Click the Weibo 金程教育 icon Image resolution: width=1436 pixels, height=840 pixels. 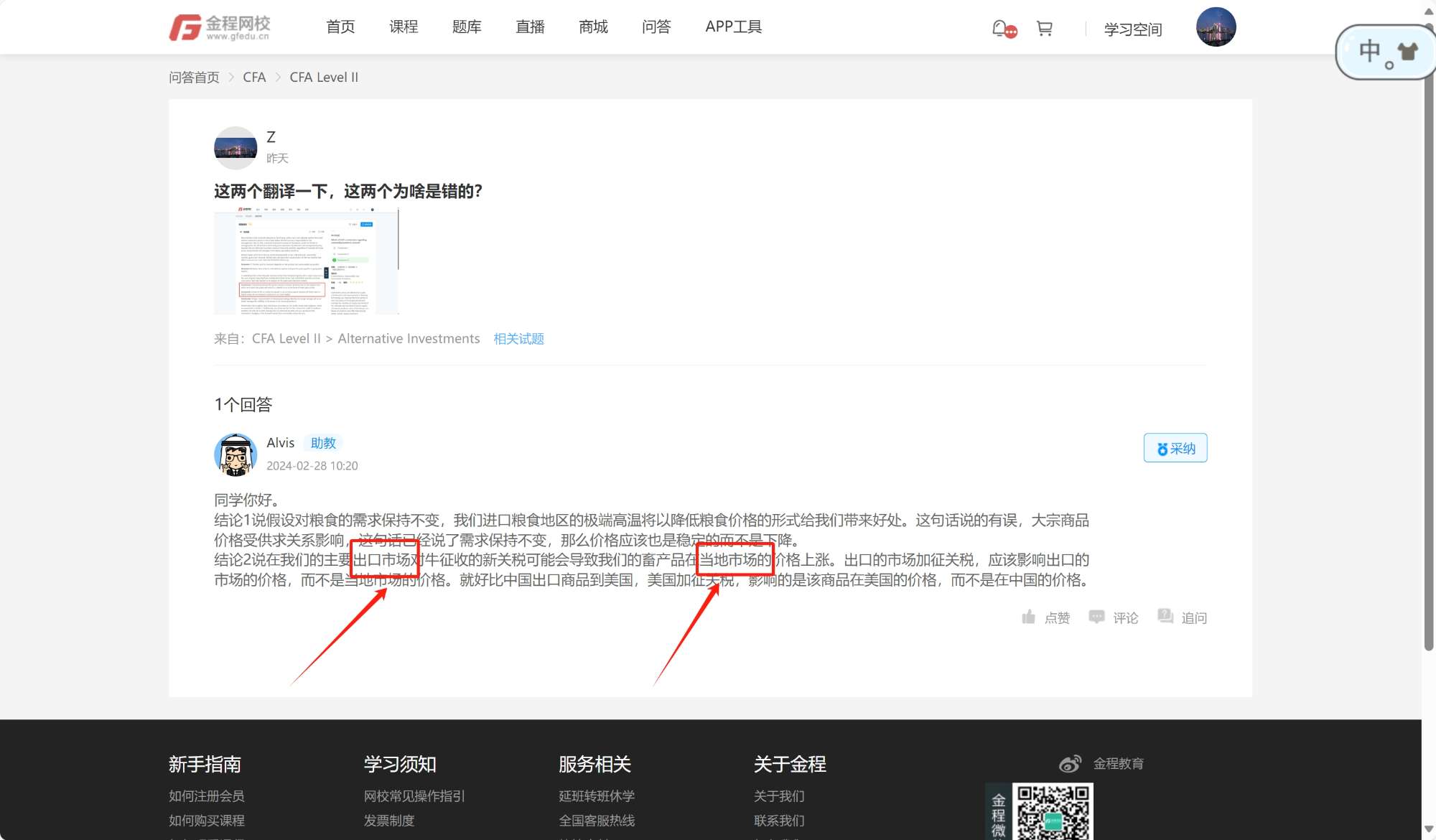[x=1070, y=764]
